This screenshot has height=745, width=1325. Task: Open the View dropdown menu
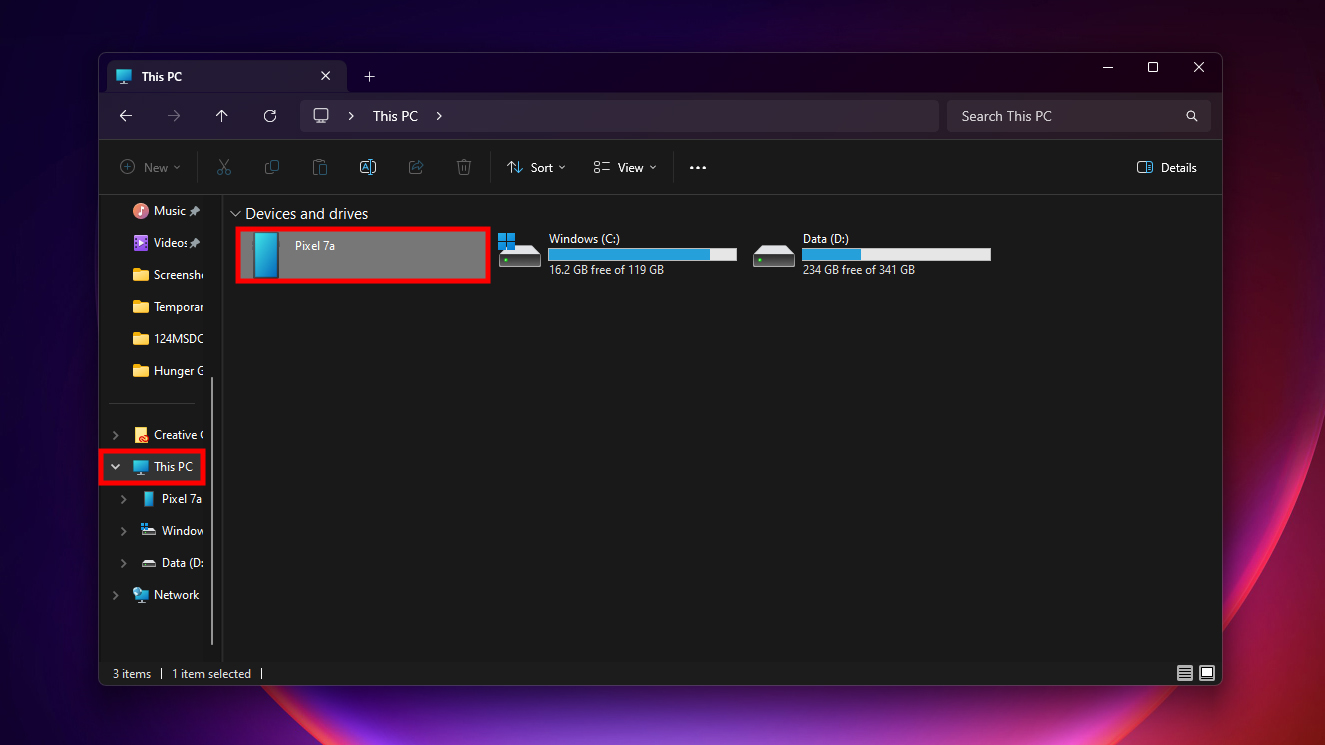[625, 168]
